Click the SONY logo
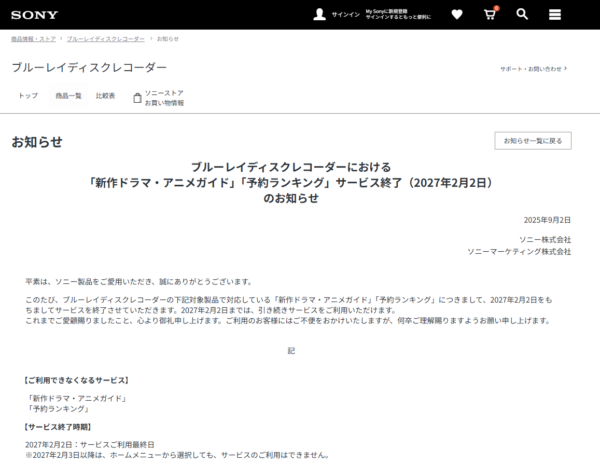Screen dimensions: 600x463 (34, 15)
